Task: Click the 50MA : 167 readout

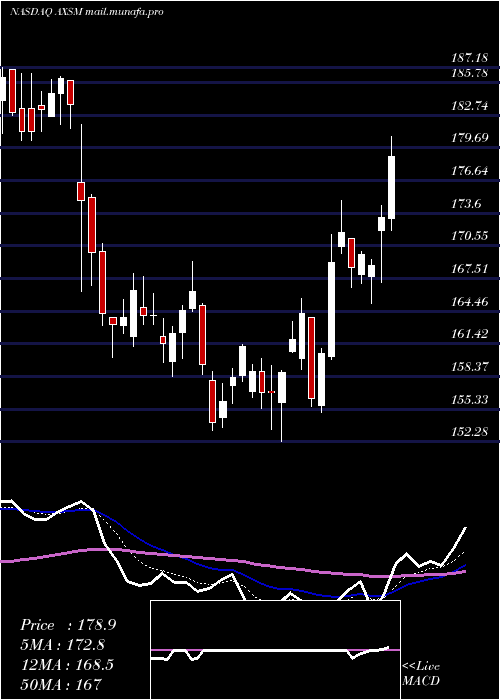Action: point(61,684)
